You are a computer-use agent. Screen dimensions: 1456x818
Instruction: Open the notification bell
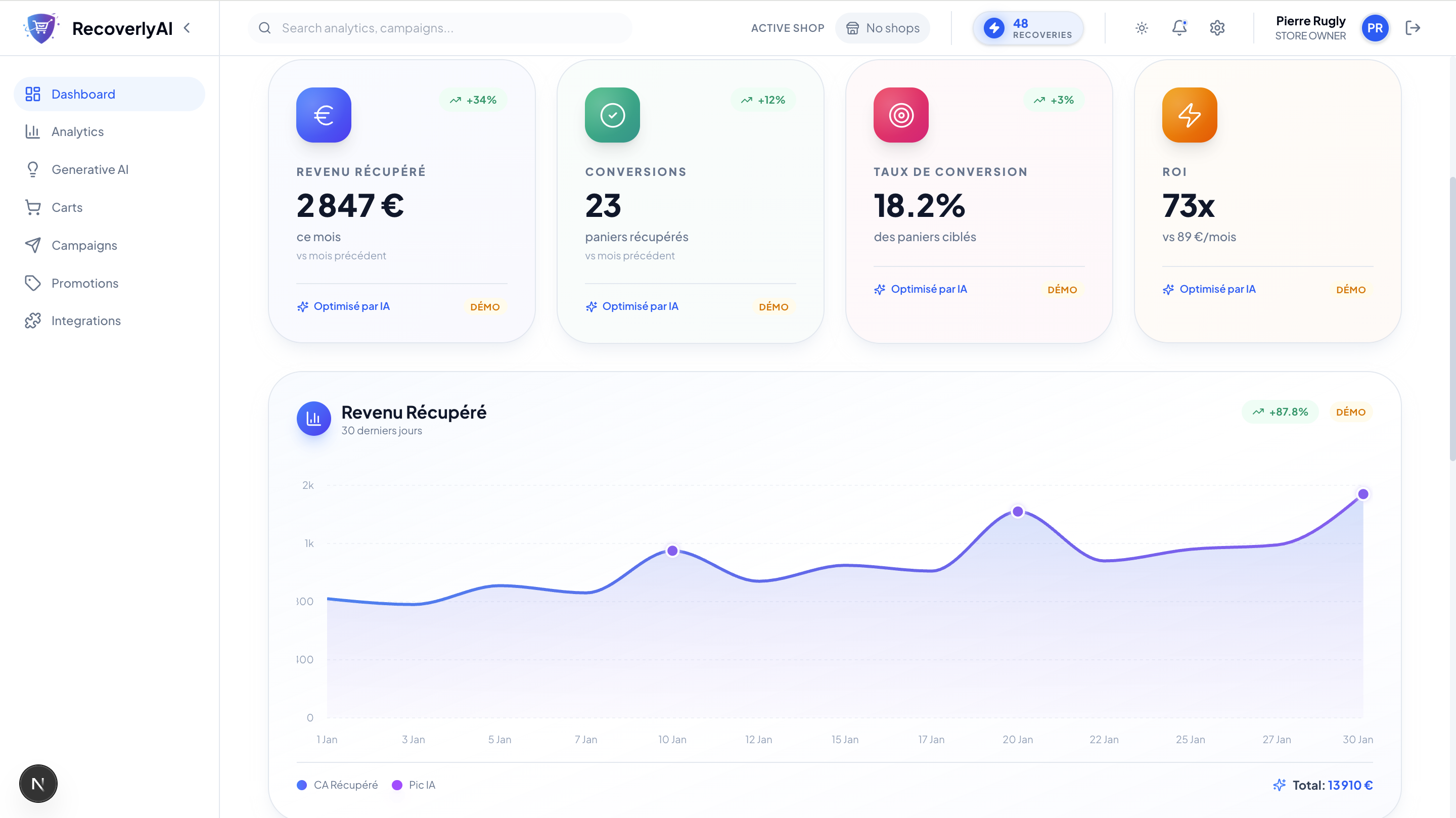1178,28
